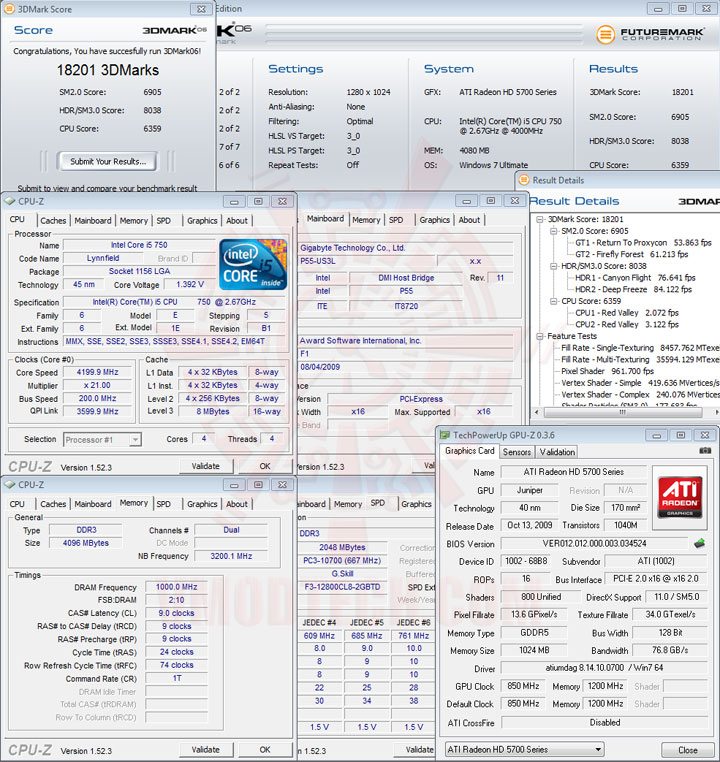The height and width of the screenshot is (762, 720).
Task: Click the Result Details scrollbar left arrow
Action: [537, 412]
